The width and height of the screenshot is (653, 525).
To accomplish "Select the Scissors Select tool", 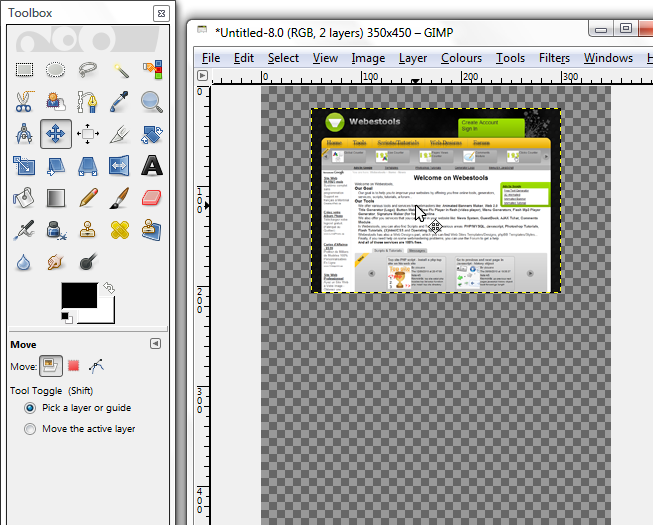I will [24, 102].
